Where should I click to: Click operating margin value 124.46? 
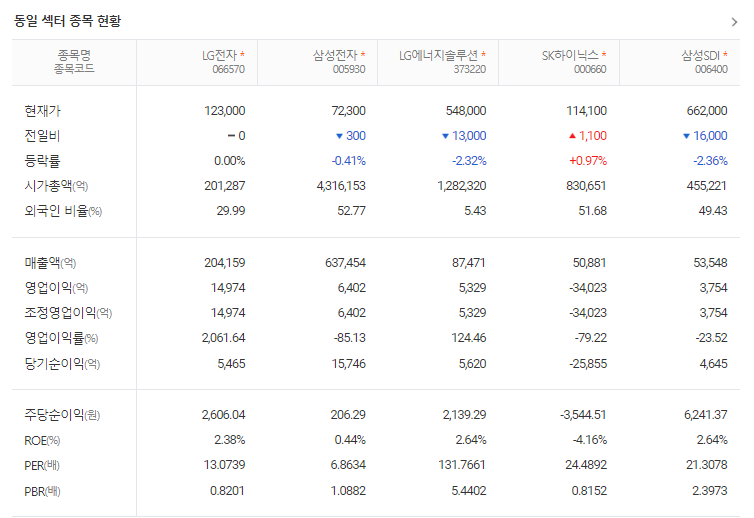tap(468, 338)
